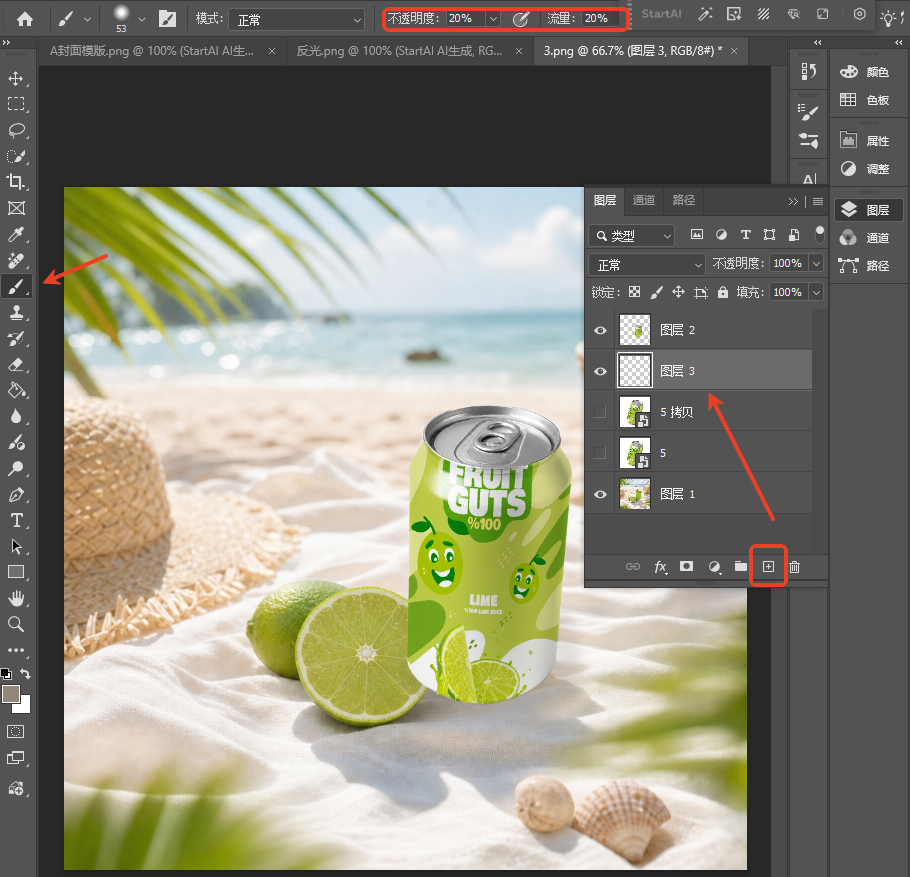Hide 图层 1 using its eye icon
This screenshot has height=877, width=910.
600,494
